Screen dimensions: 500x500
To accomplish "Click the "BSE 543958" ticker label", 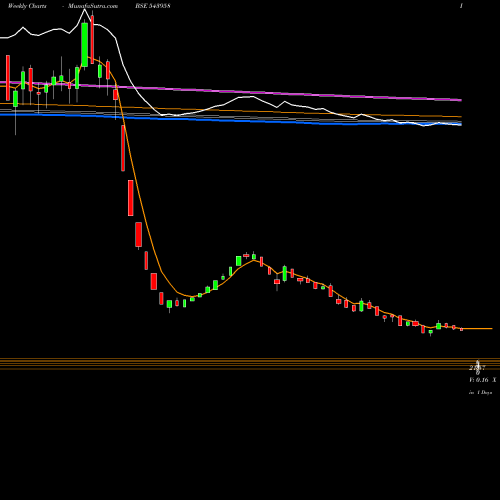I will 153,6.
